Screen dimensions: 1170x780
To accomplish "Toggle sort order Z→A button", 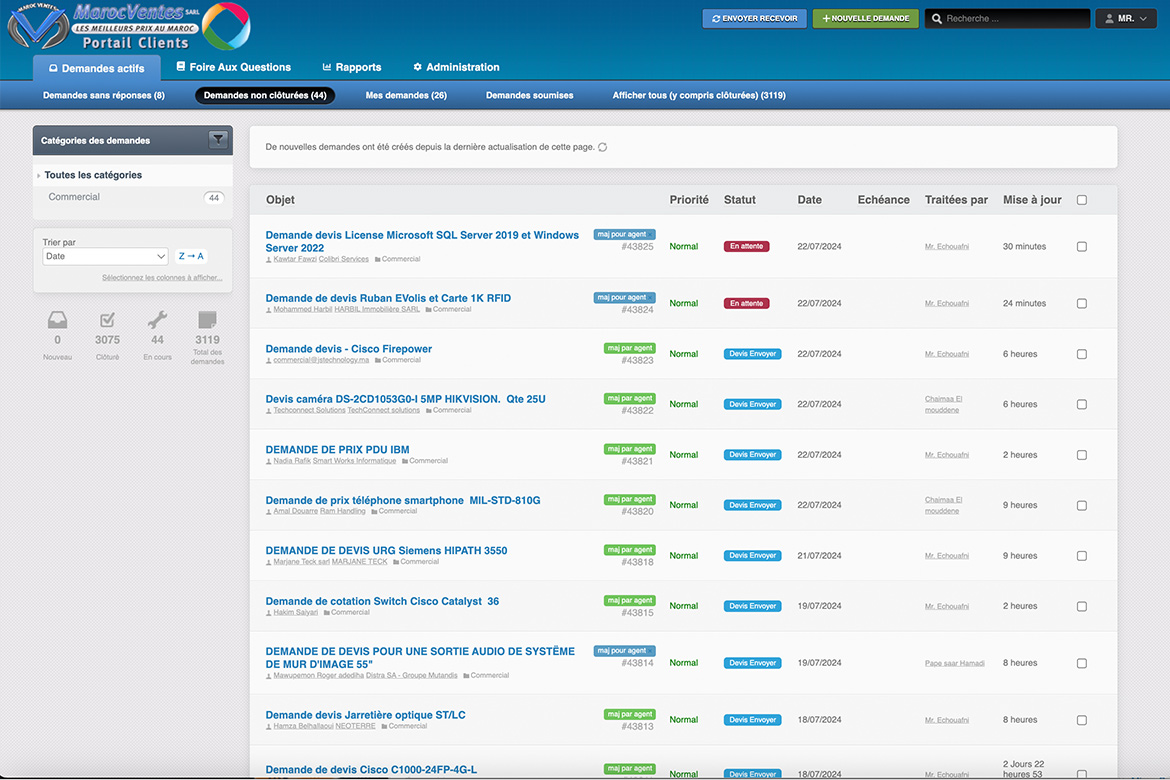I will (191, 256).
